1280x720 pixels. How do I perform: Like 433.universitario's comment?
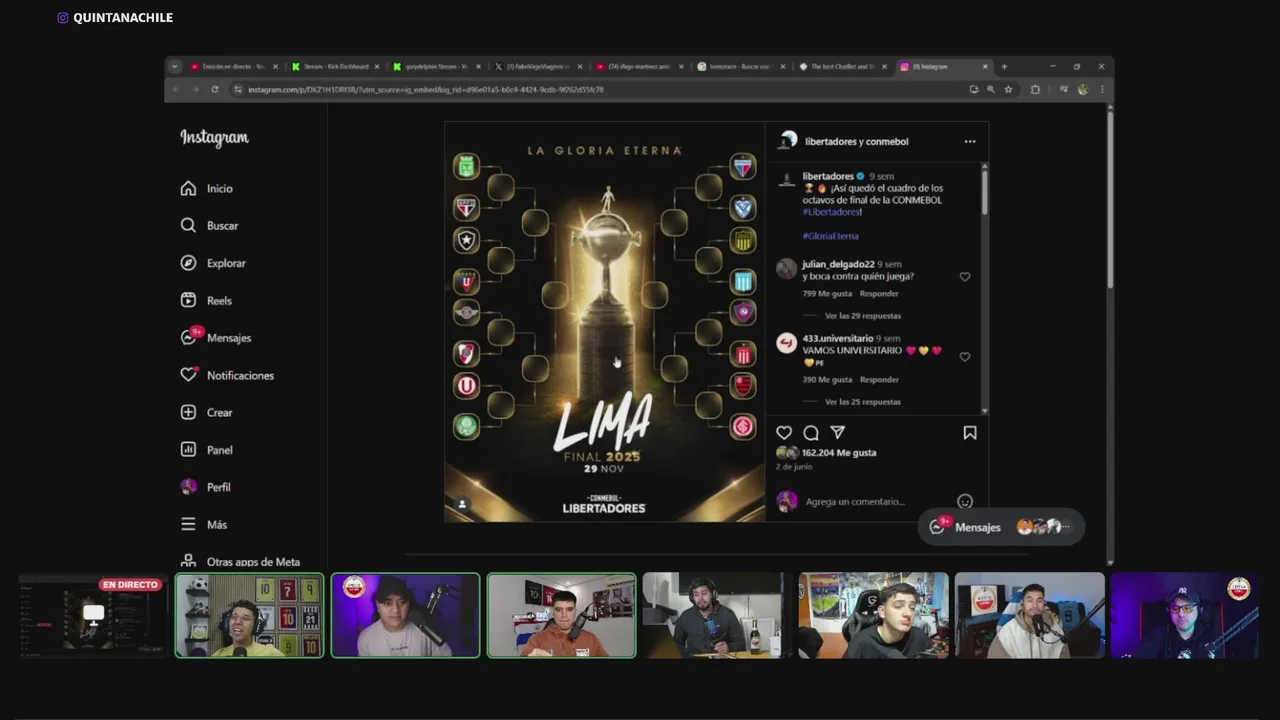pos(965,357)
